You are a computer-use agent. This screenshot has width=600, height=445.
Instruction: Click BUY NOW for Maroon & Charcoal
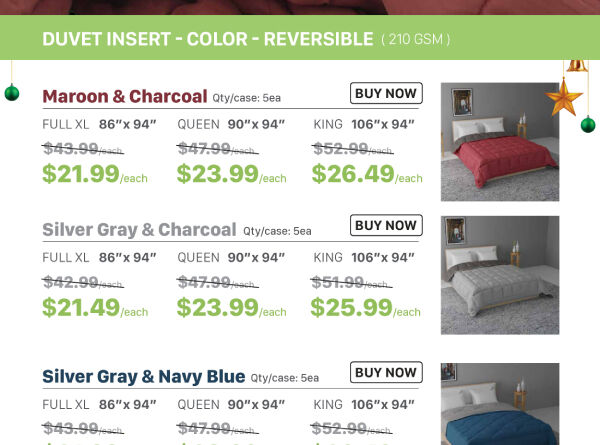click(x=386, y=94)
